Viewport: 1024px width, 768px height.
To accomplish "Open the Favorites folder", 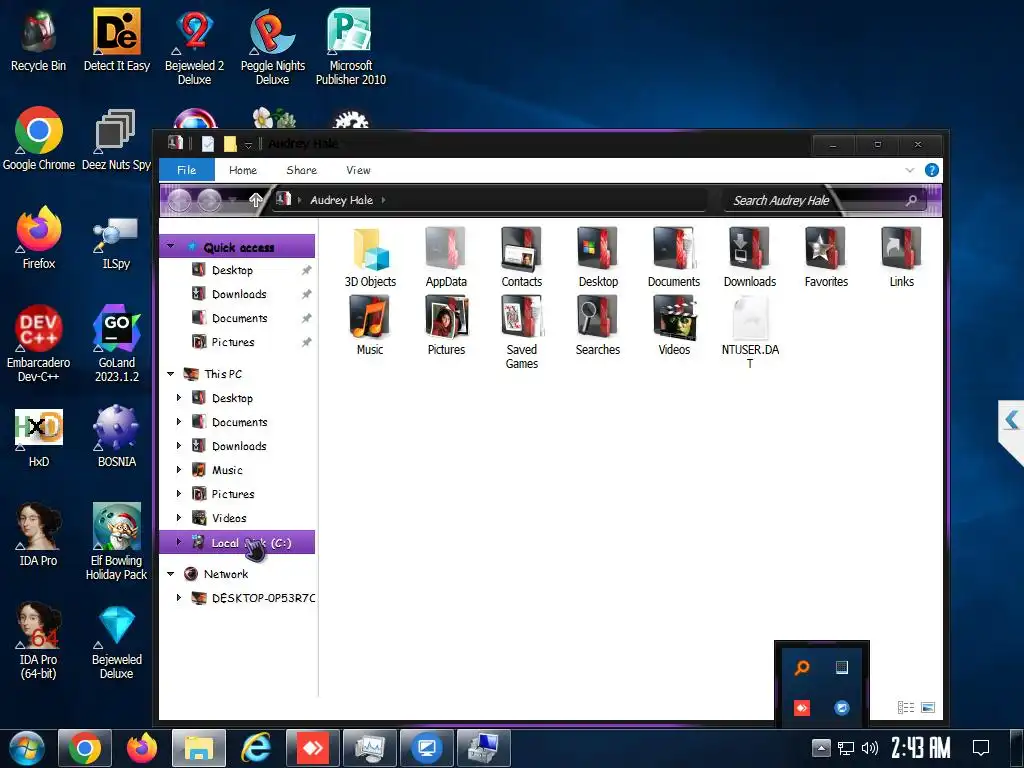I will click(825, 257).
